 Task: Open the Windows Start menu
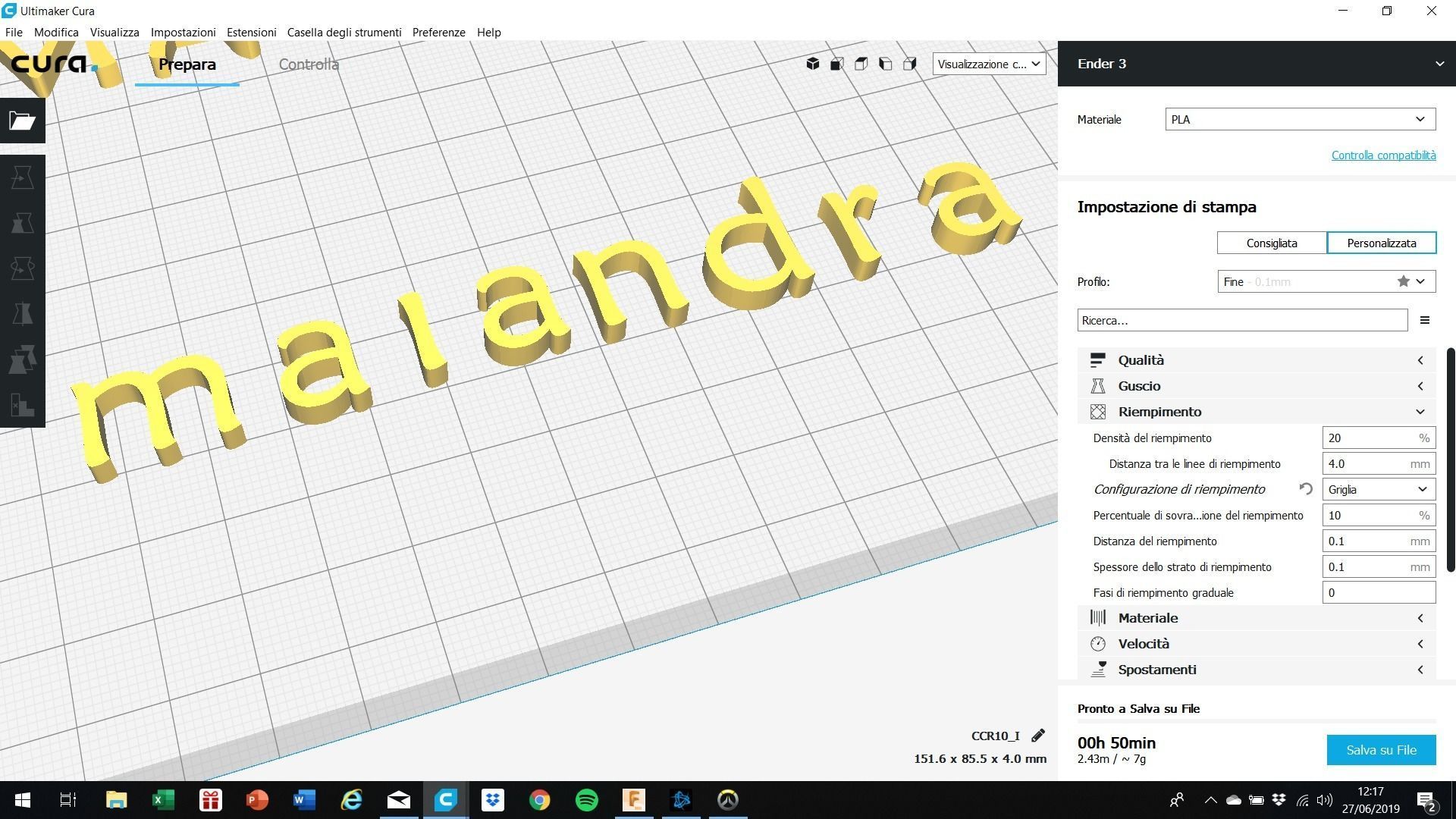[x=23, y=800]
